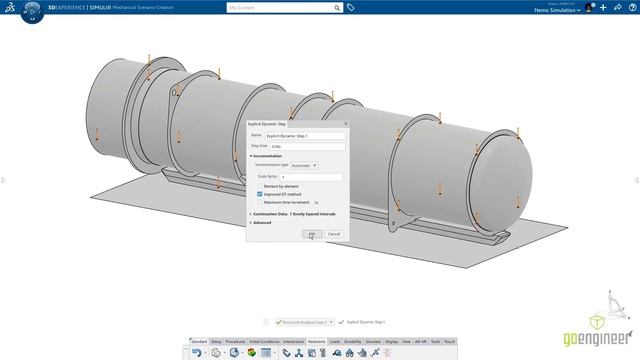
Task: Open dropdown arrow next to Undo
Action: pos(205,353)
